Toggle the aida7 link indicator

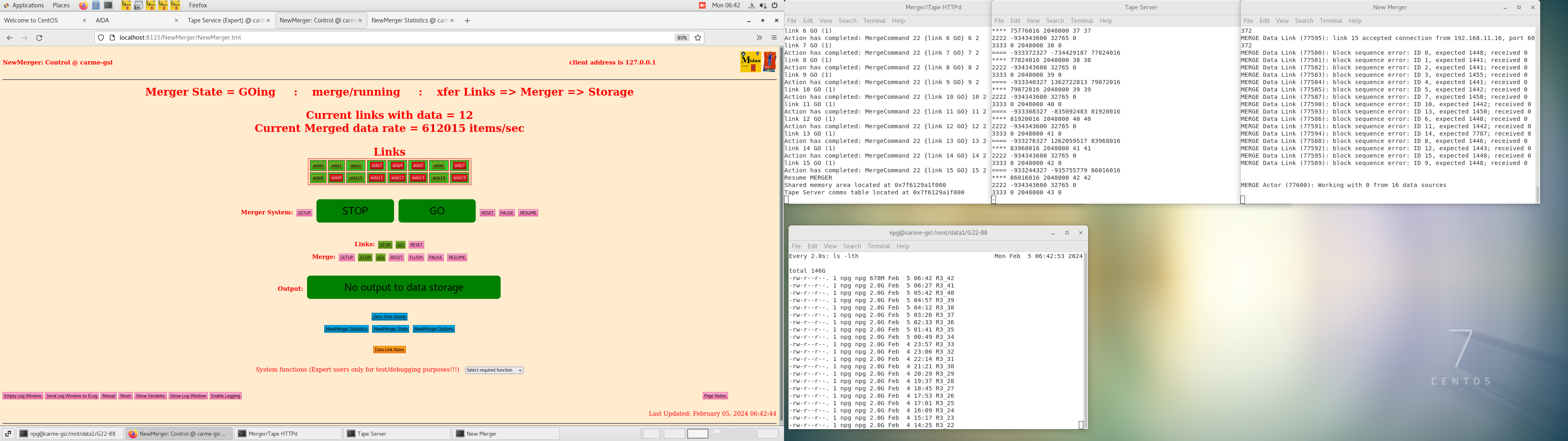point(459,166)
